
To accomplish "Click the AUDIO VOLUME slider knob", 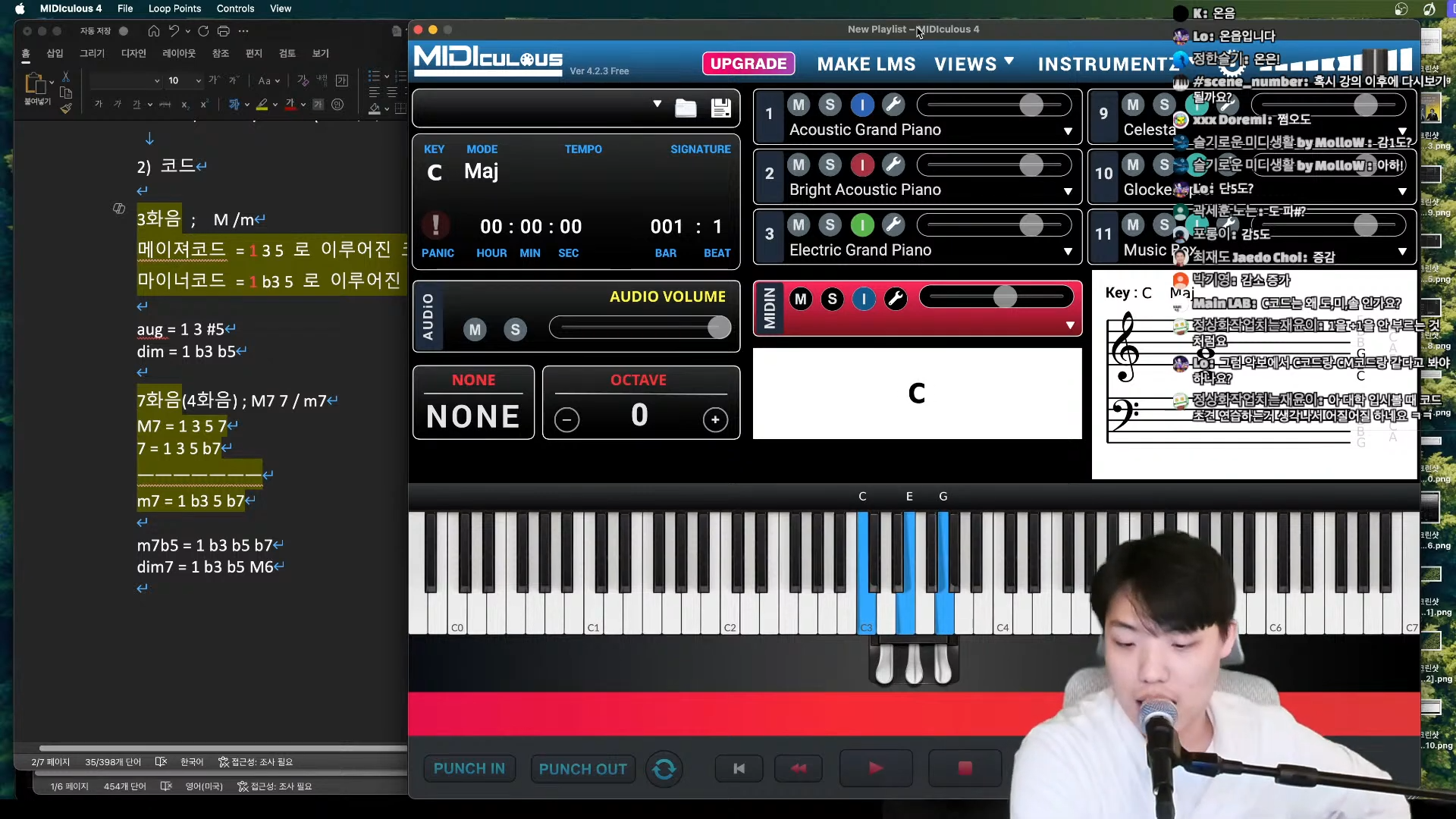I will click(719, 328).
